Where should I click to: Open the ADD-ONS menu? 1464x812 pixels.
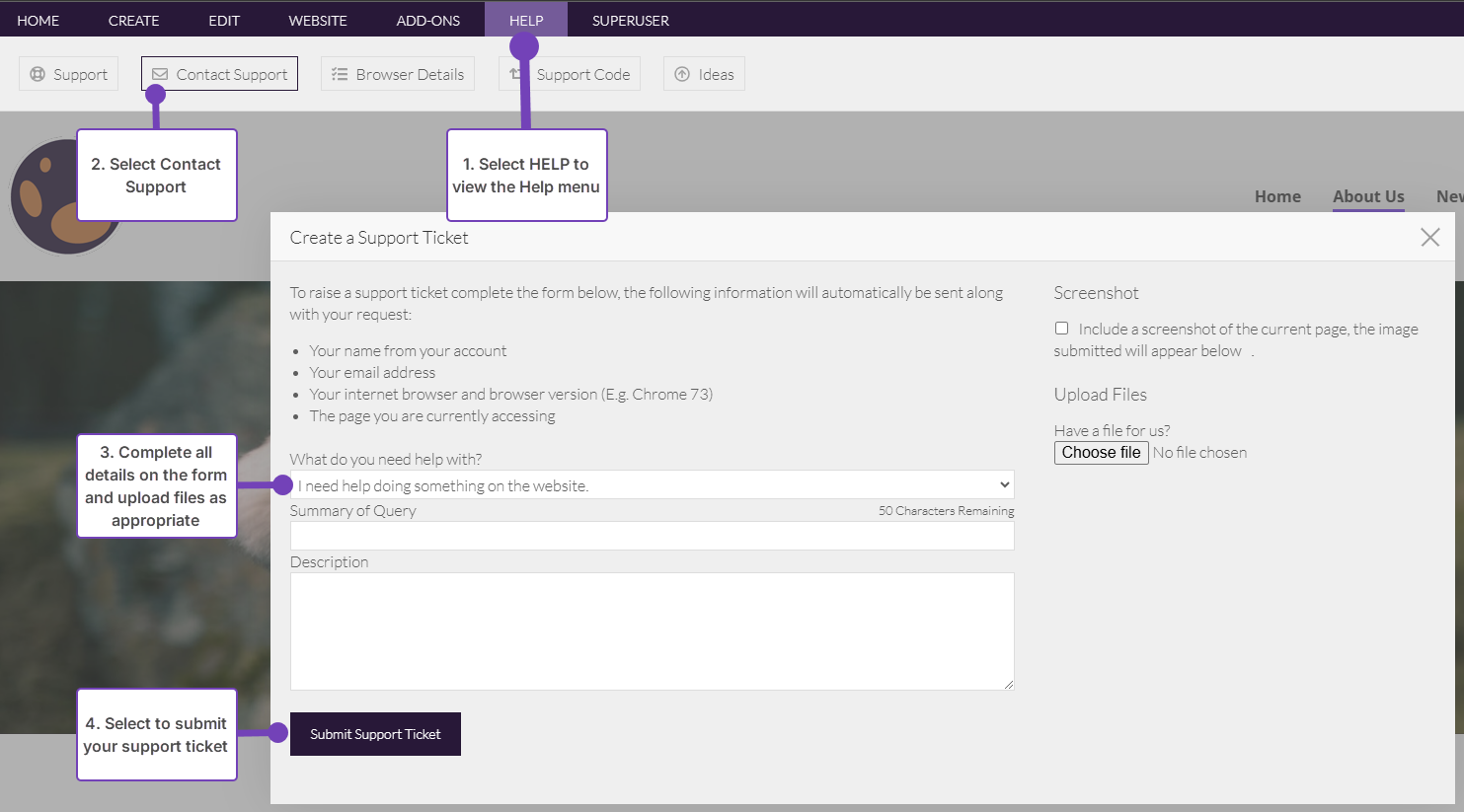[x=427, y=19]
